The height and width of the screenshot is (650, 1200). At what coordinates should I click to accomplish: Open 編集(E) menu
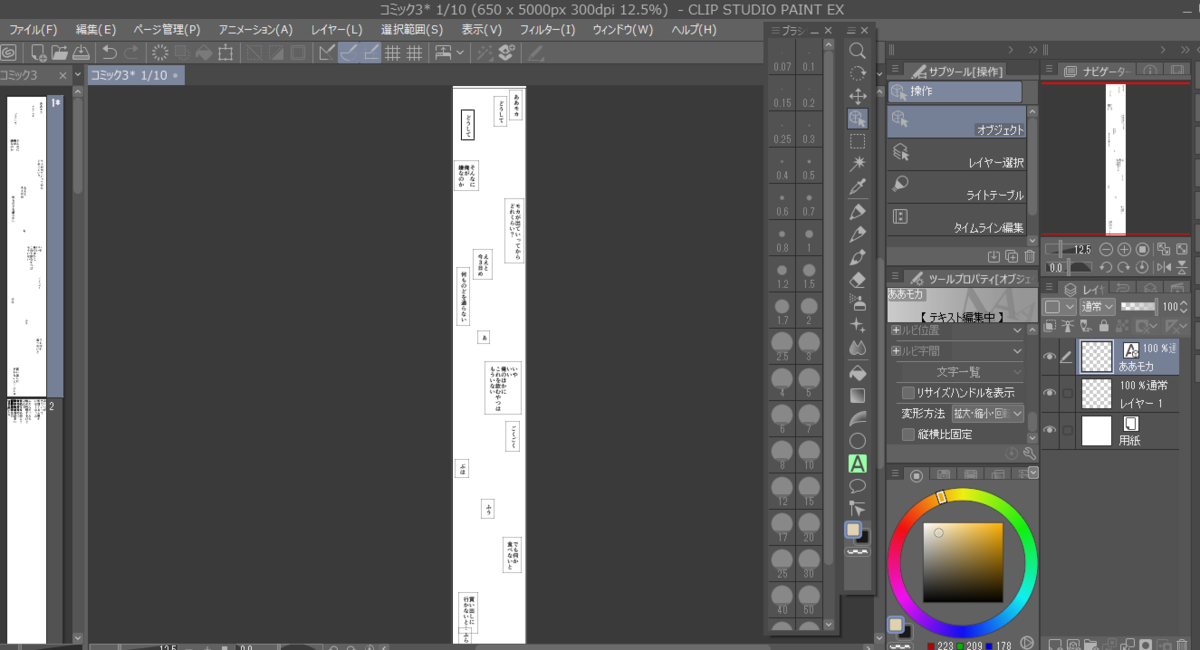point(96,30)
